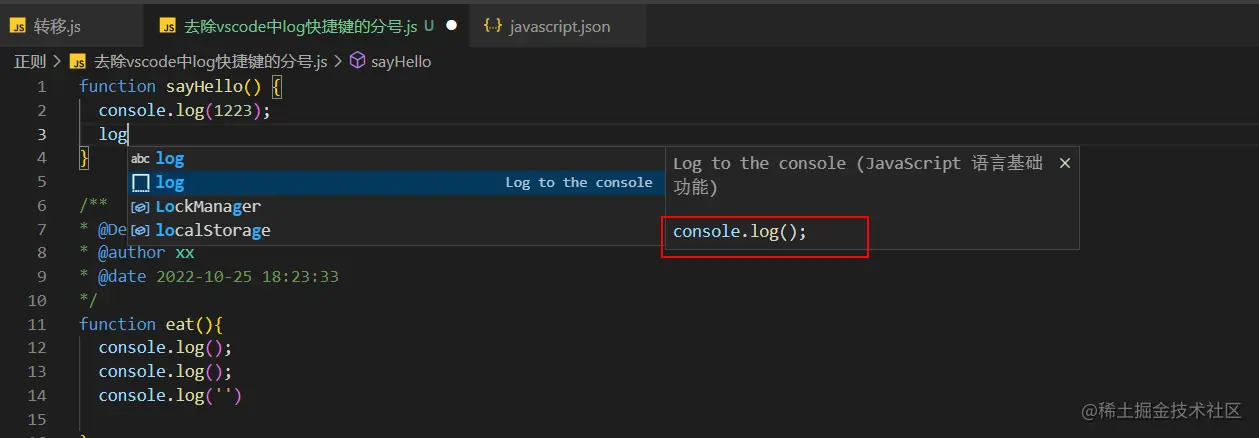Open the sayHello breadcrumb symbol
Image resolution: width=1259 pixels, height=438 pixels.
pos(401,61)
